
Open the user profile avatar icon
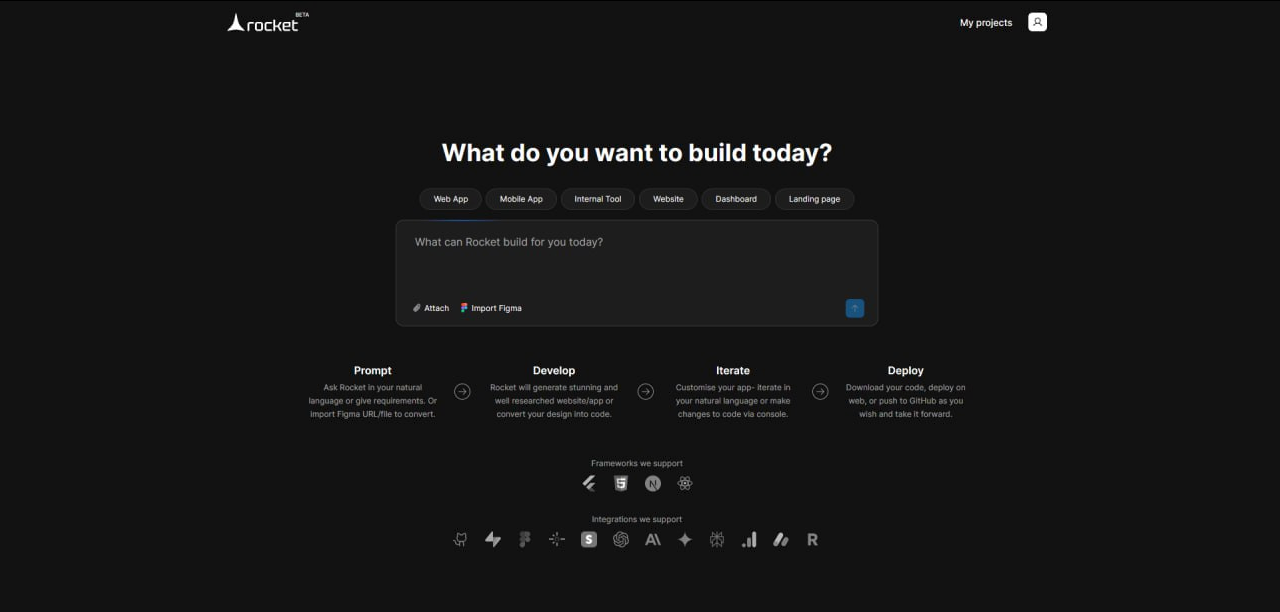pyautogui.click(x=1037, y=22)
